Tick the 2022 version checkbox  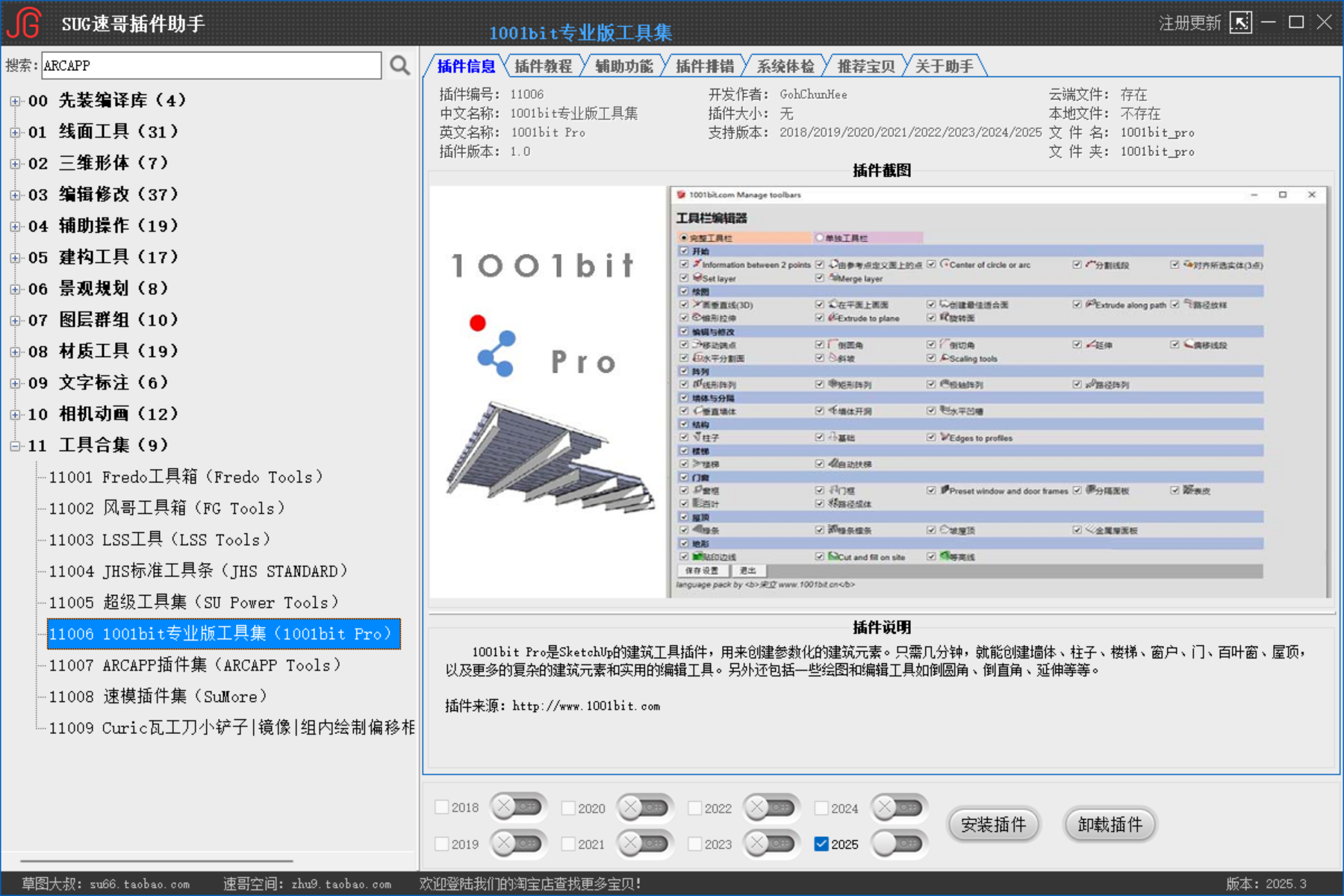(x=695, y=808)
